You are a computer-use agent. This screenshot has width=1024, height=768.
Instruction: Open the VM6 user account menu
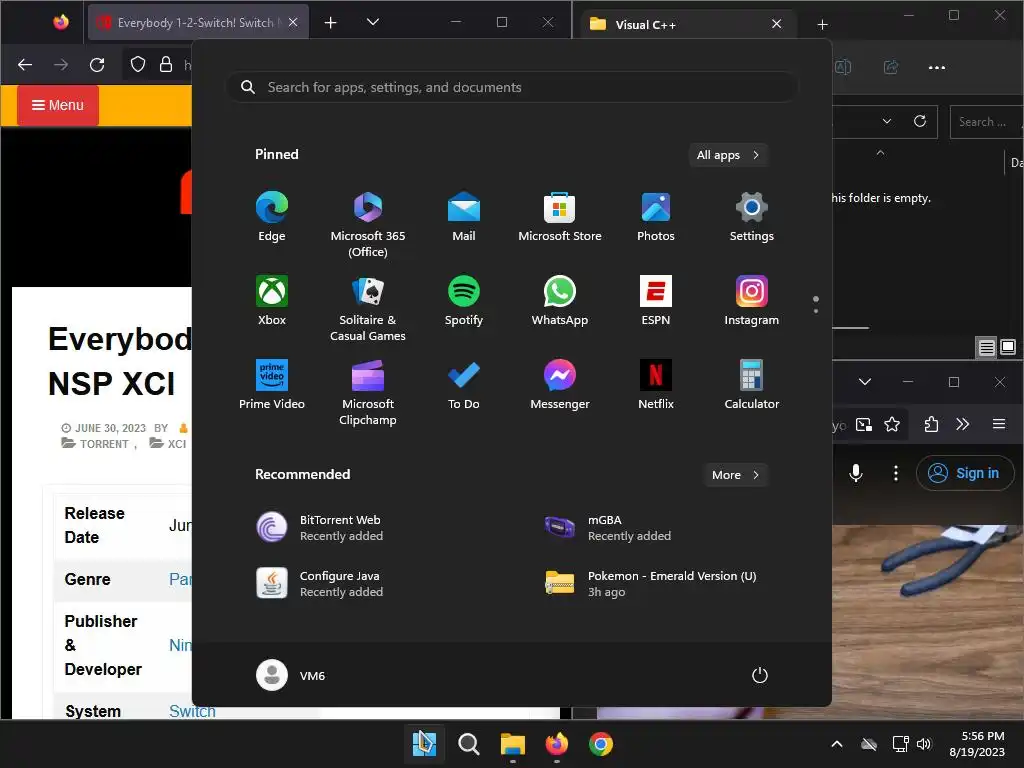point(291,675)
